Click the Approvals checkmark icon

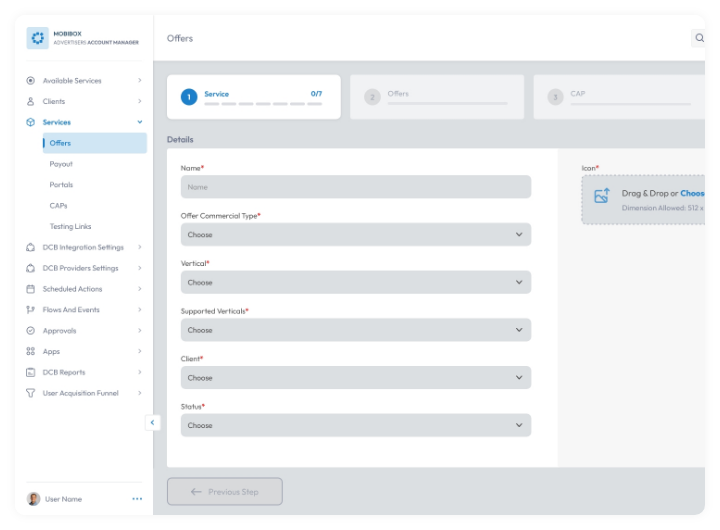coord(30,330)
